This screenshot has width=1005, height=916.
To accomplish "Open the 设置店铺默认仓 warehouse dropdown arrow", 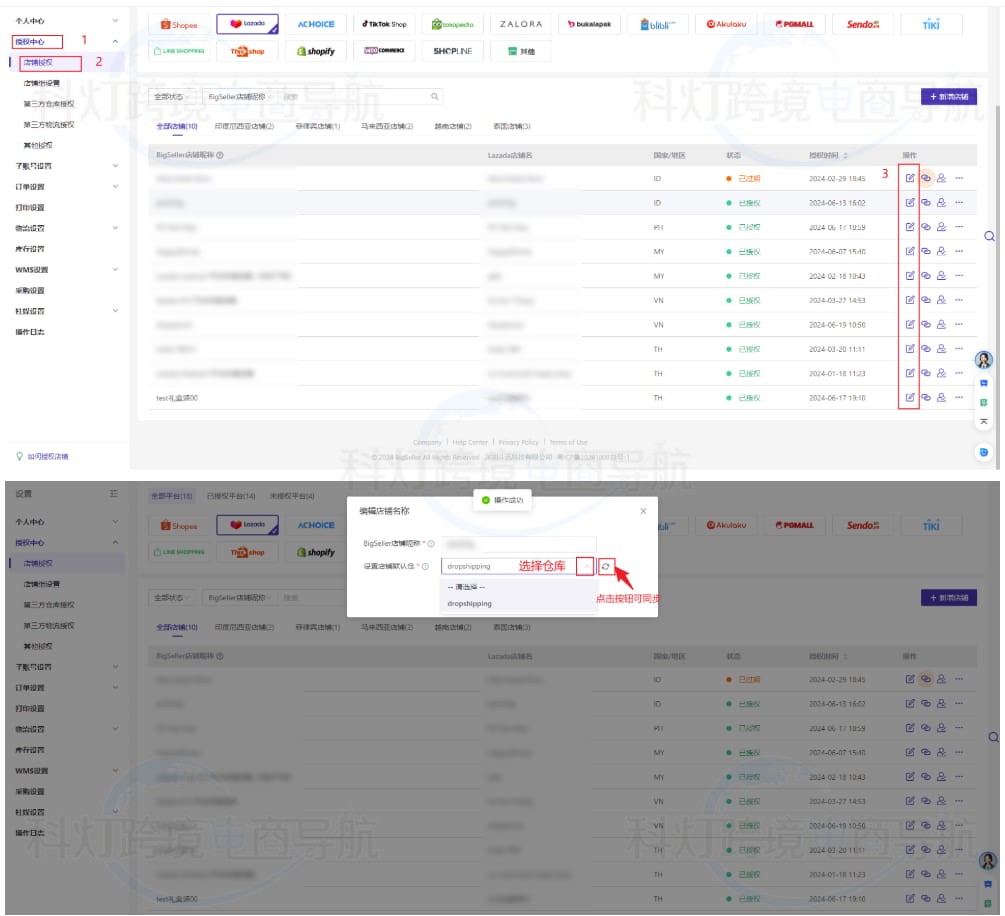I will click(x=585, y=567).
